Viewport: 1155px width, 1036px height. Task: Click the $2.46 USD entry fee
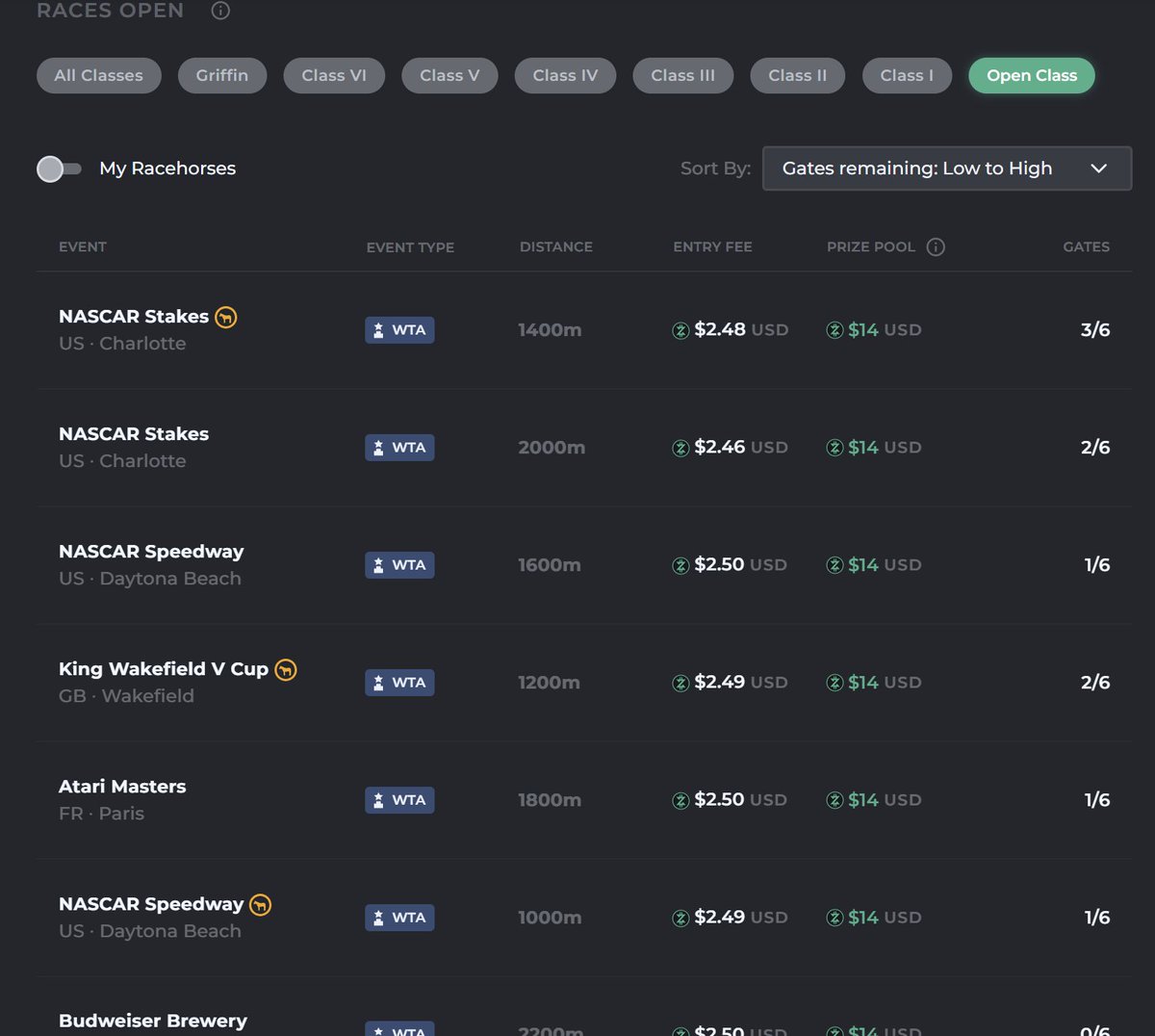741,448
